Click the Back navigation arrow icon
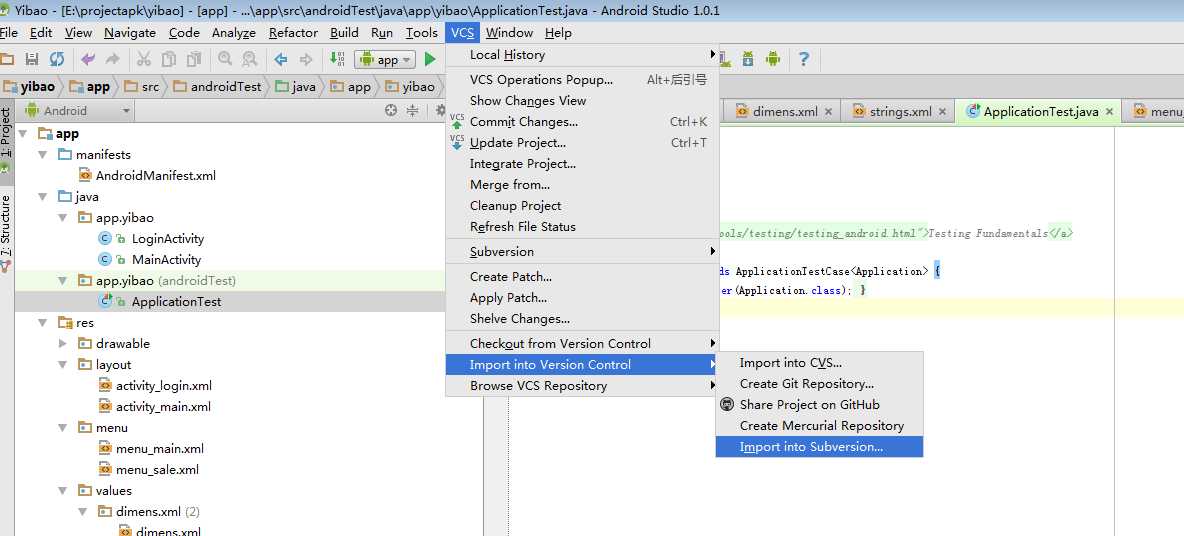Image resolution: width=1184 pixels, height=536 pixels. 281,60
